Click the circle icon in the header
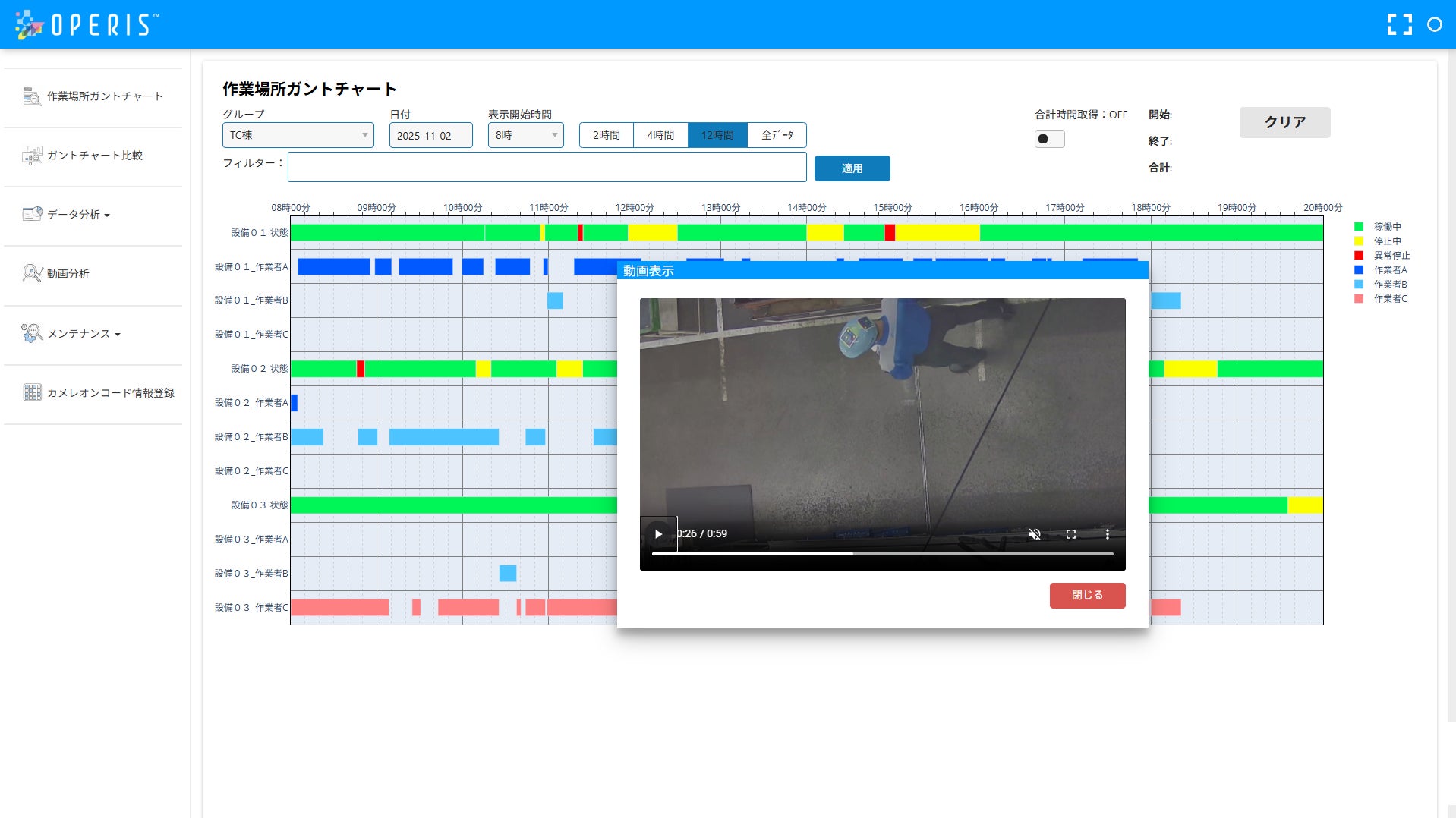The image size is (1456, 818). (x=1434, y=24)
